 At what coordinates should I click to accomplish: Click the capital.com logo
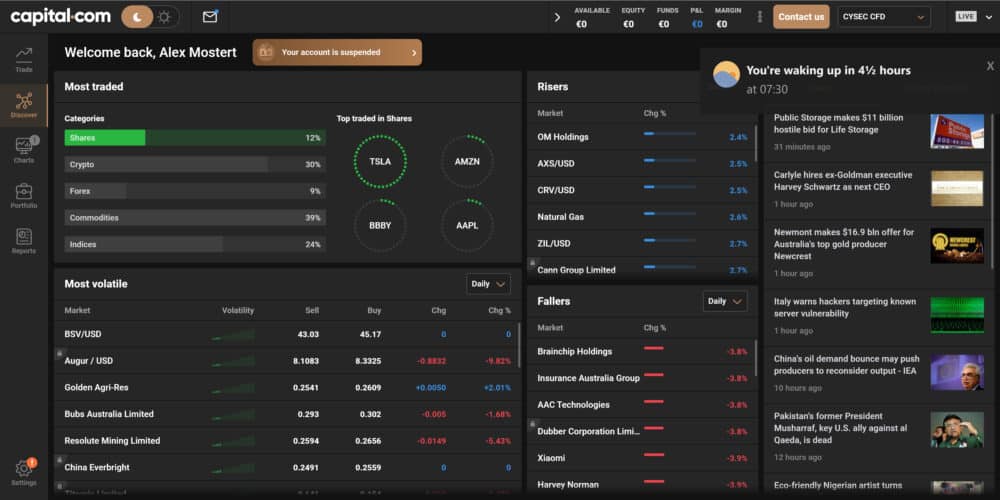point(61,17)
